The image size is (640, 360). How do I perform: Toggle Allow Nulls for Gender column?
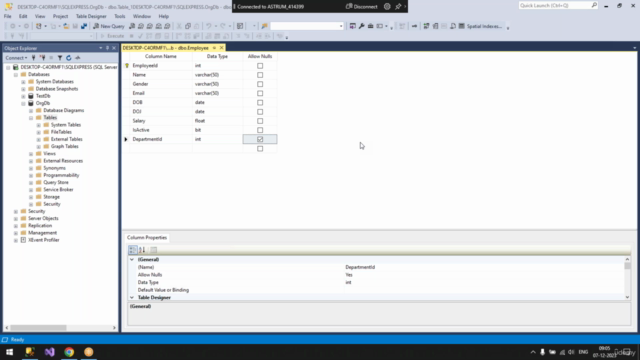coord(260,84)
